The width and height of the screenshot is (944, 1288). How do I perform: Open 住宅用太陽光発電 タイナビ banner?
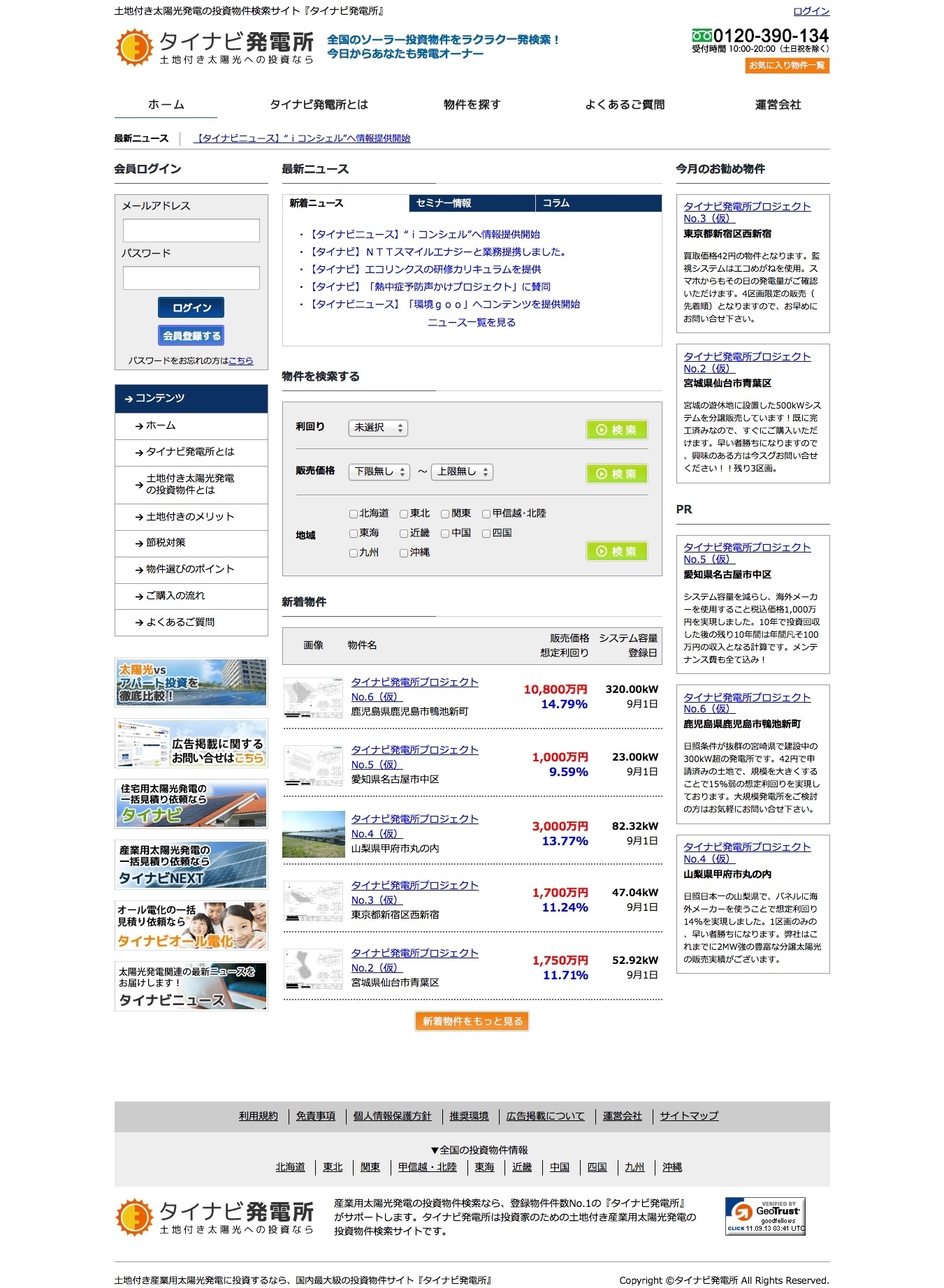[x=191, y=804]
